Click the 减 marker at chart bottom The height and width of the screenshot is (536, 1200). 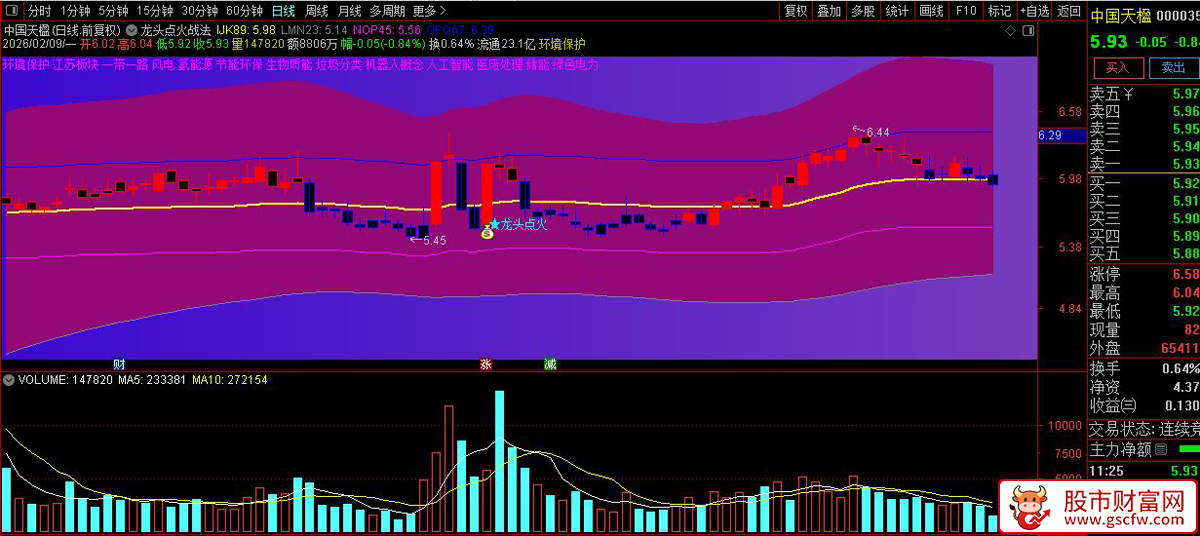pyautogui.click(x=550, y=364)
